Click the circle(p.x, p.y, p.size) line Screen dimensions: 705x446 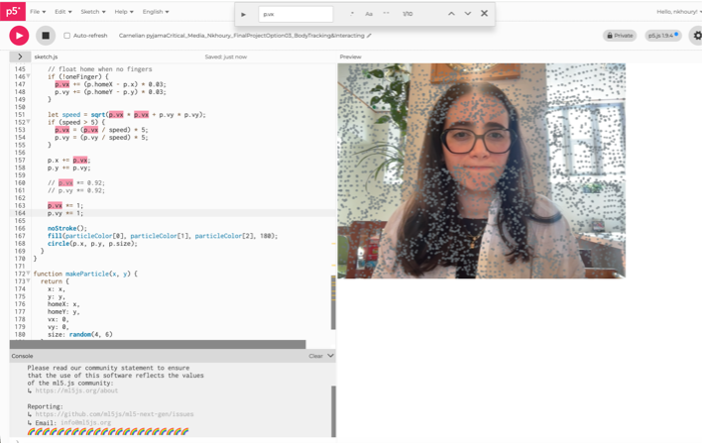[x=92, y=244]
